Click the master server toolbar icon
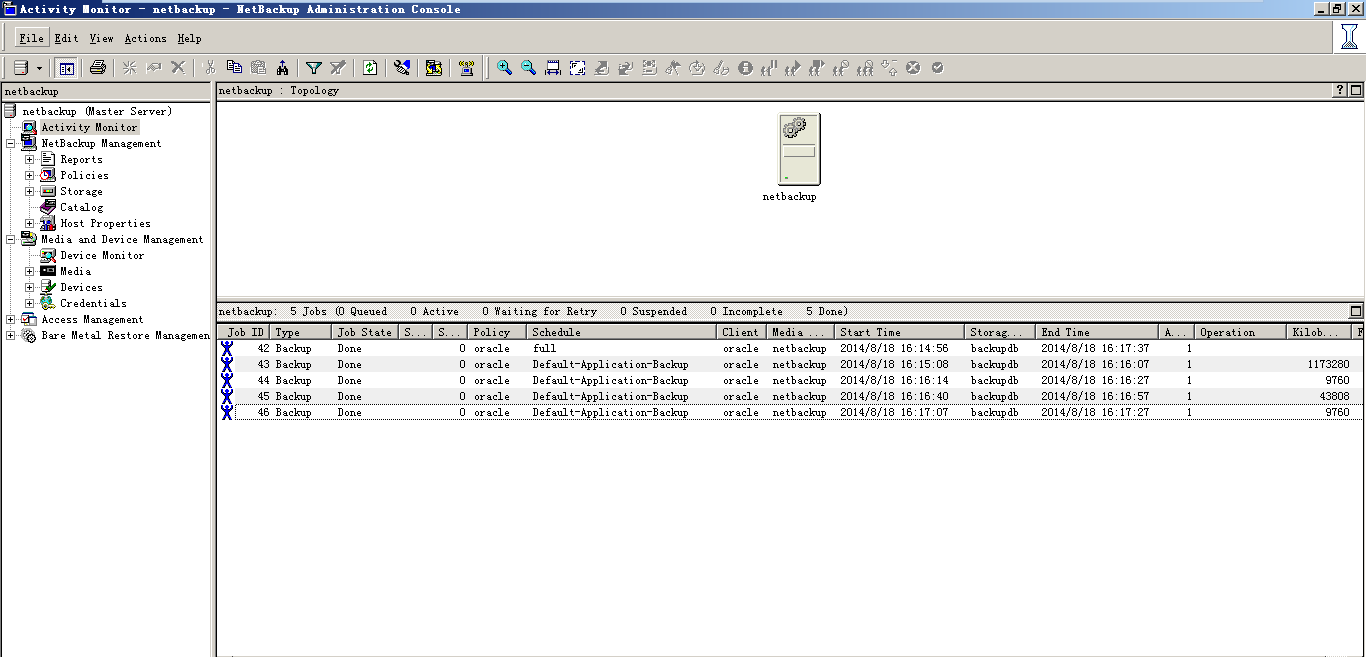 (20, 68)
